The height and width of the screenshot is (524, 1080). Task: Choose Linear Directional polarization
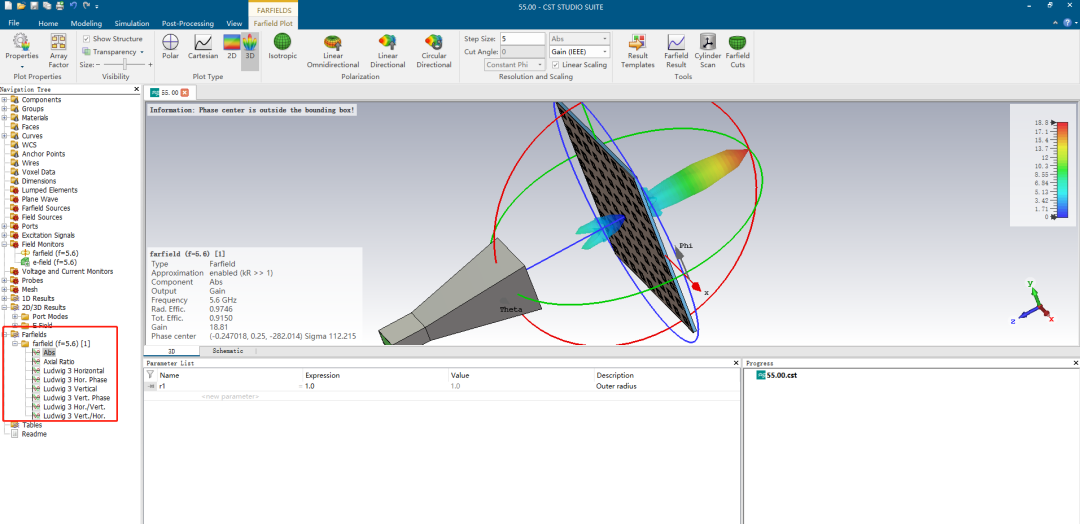pyautogui.click(x=388, y=50)
